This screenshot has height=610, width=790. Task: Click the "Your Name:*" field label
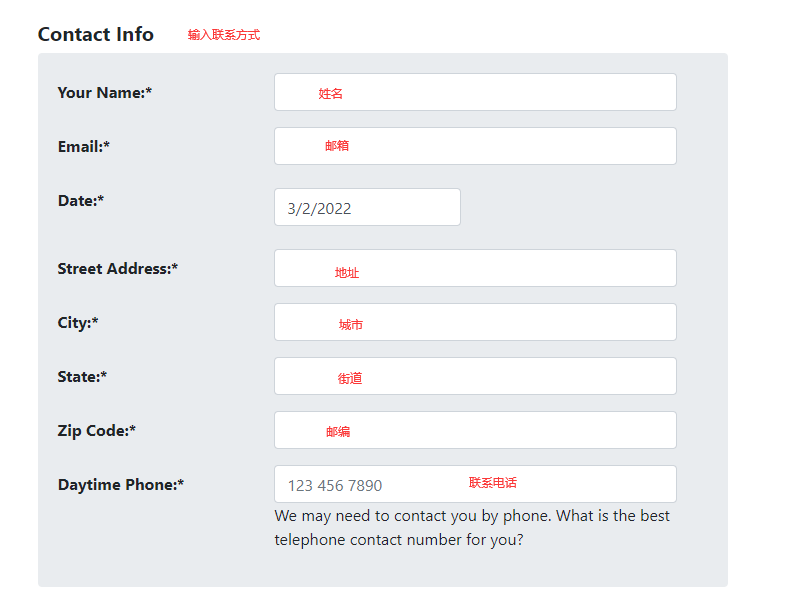click(105, 92)
